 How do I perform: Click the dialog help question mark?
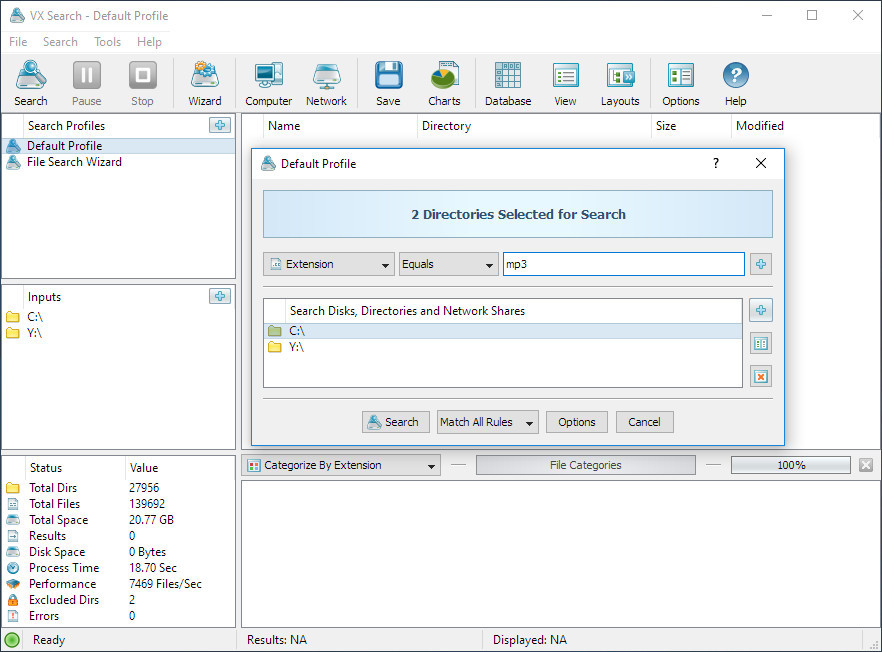(x=716, y=163)
